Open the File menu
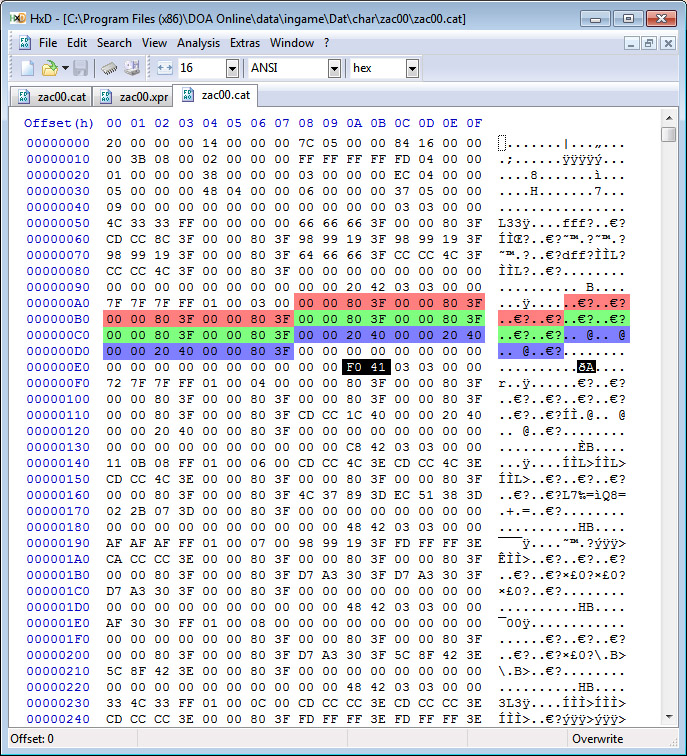 point(48,43)
